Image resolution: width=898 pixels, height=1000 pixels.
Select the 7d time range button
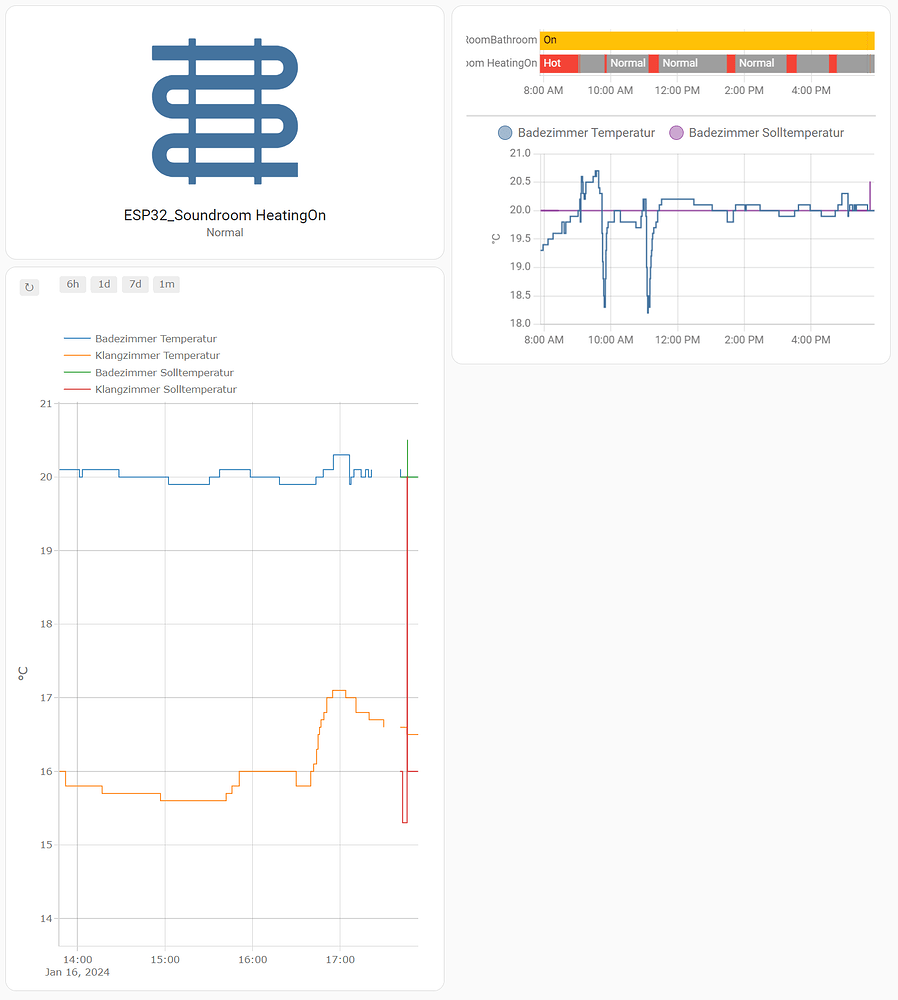tap(135, 284)
